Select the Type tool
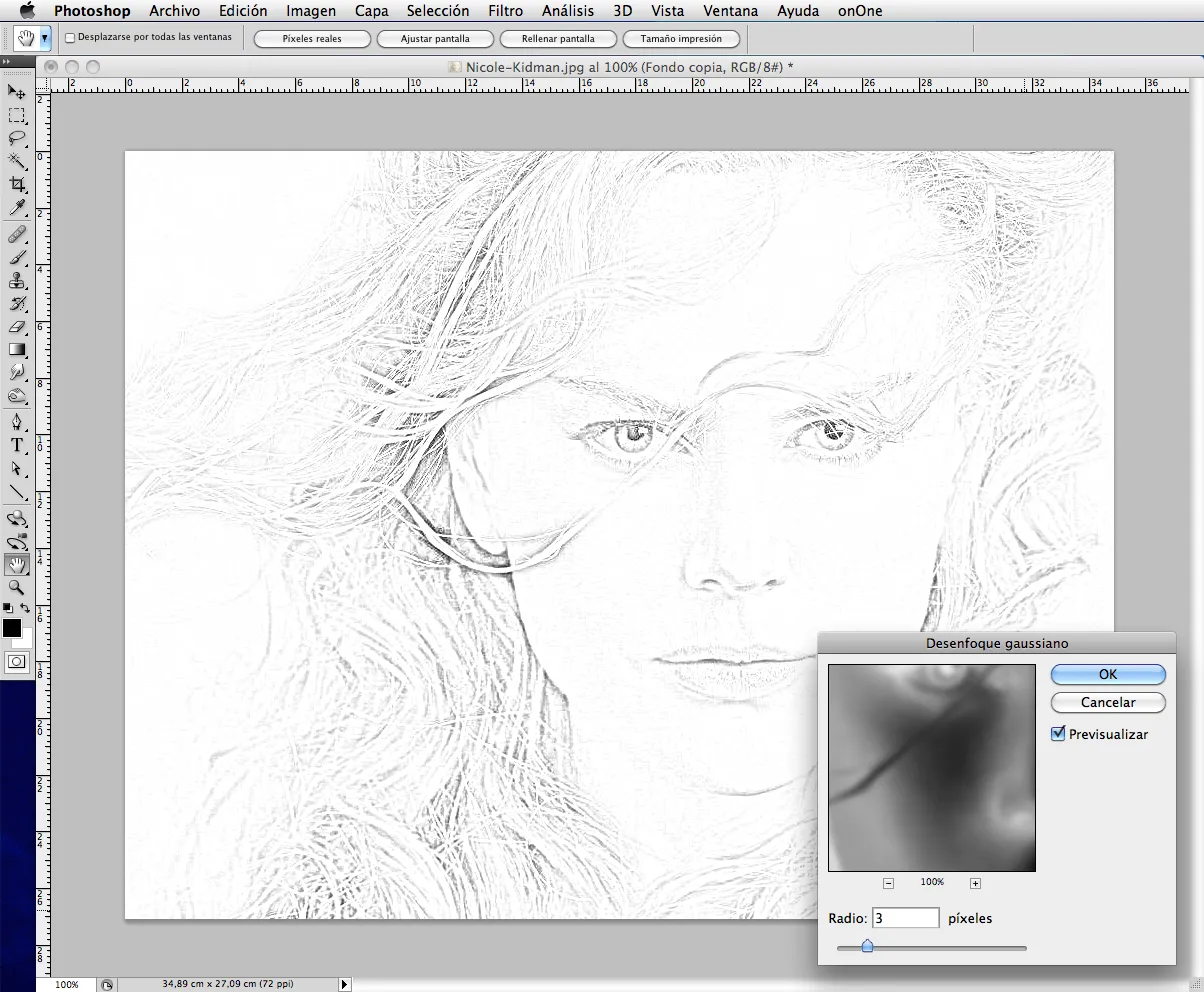1204x992 pixels. coord(17,445)
